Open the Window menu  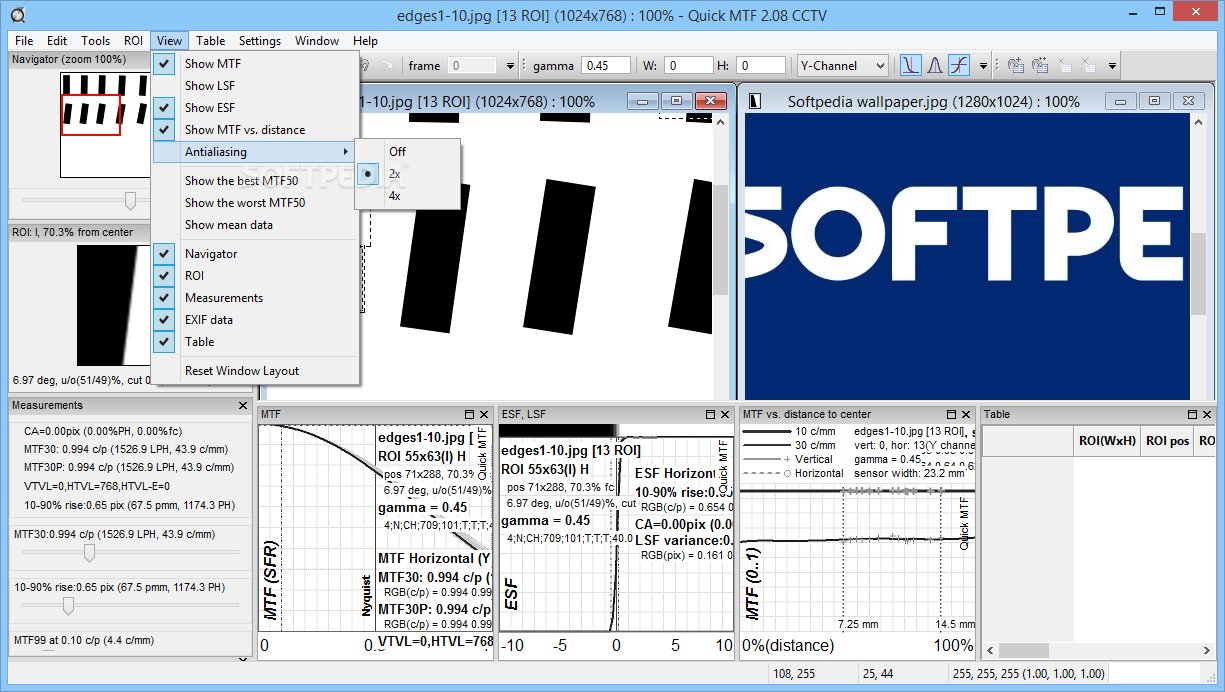[317, 41]
